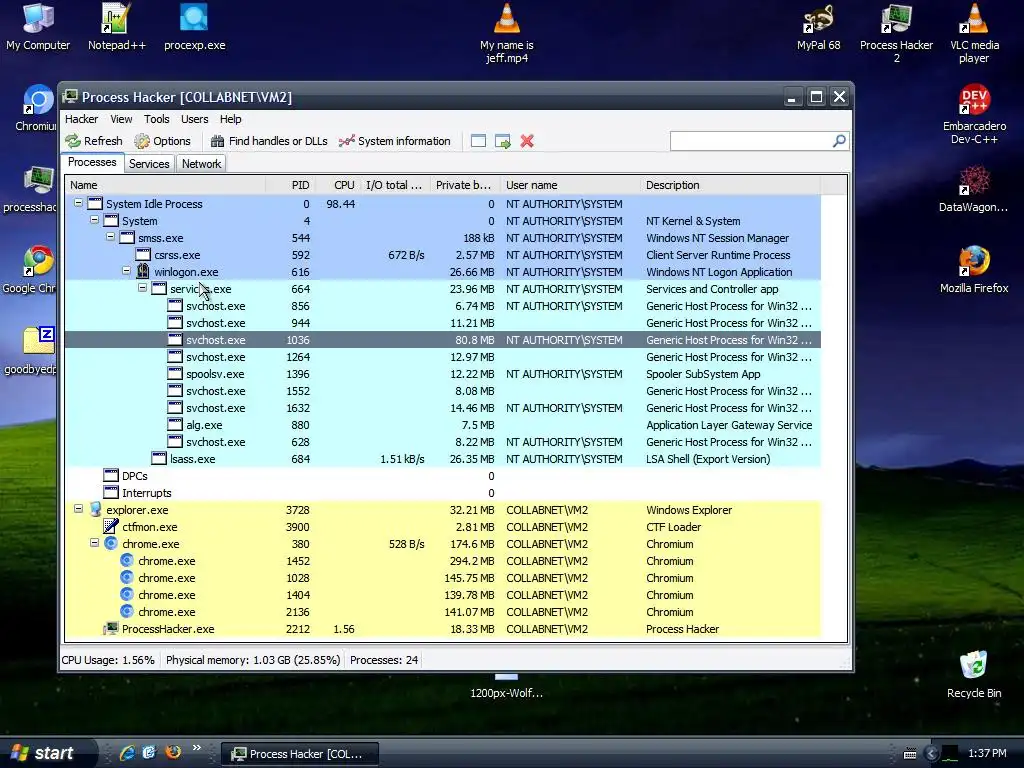1024x768 pixels.
Task: Select csrss.exe process row
Action: coord(443,255)
